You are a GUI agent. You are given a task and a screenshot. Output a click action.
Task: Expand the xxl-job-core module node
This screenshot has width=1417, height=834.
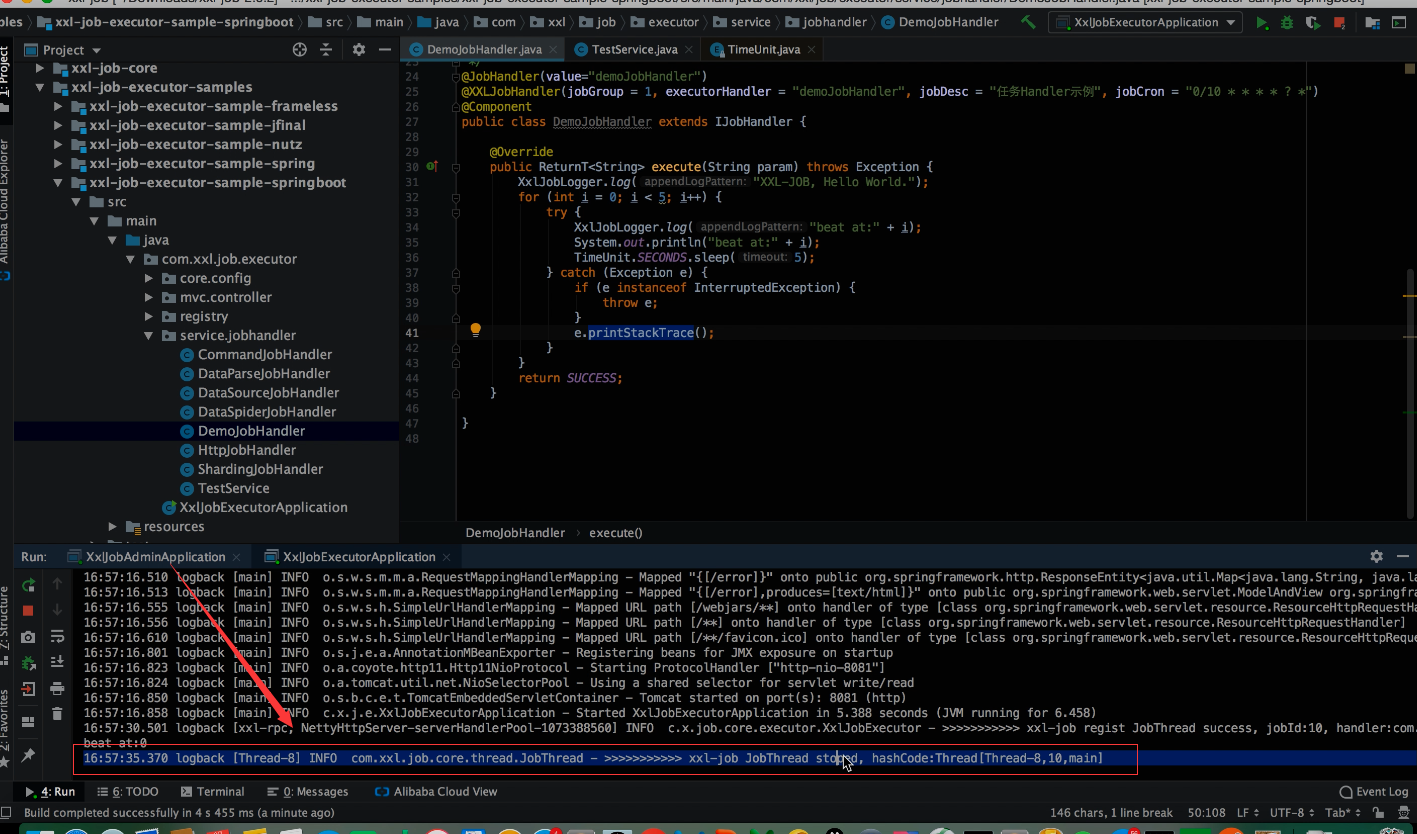click(x=41, y=68)
